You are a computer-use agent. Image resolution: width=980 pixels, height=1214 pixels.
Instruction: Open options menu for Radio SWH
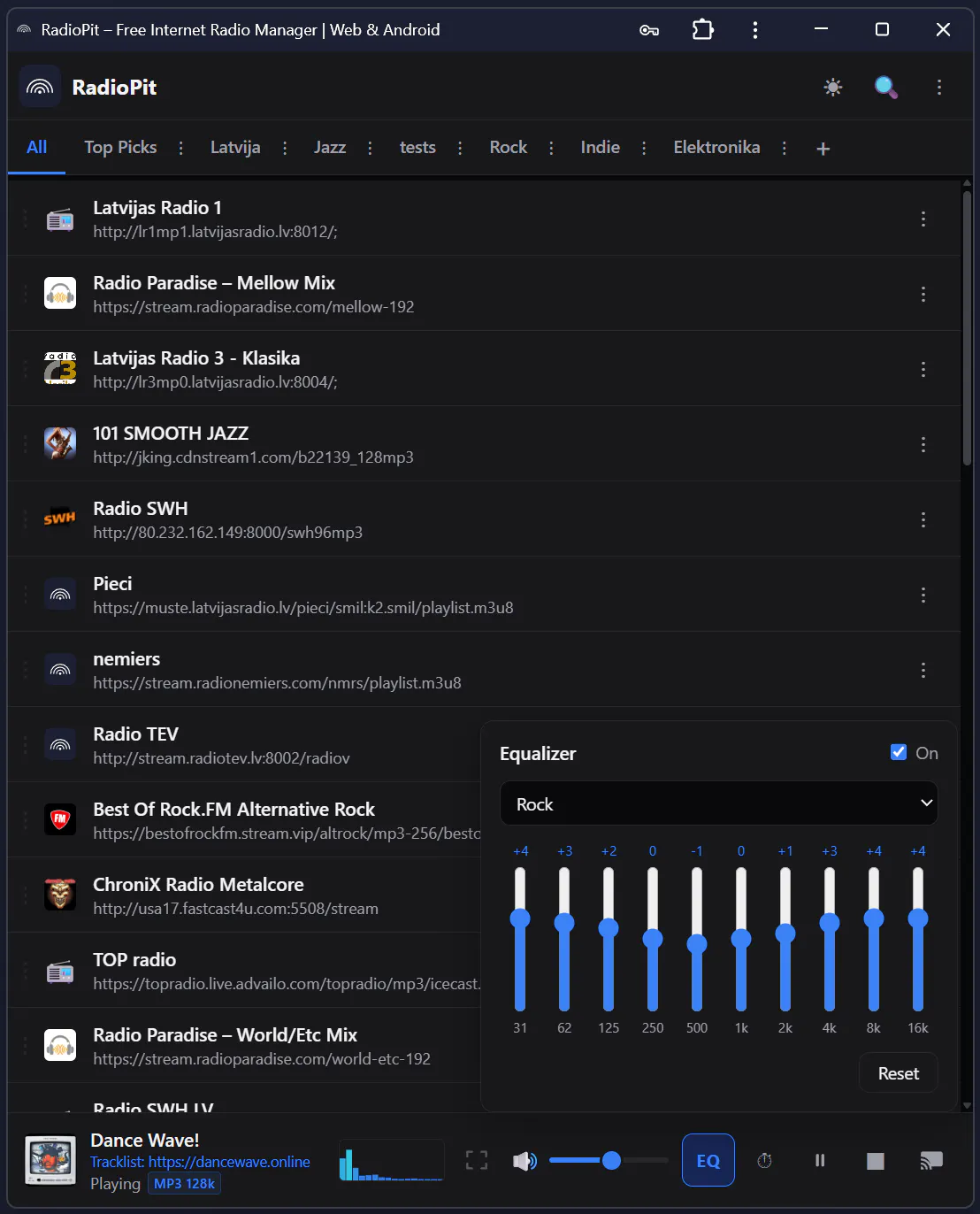click(x=923, y=519)
